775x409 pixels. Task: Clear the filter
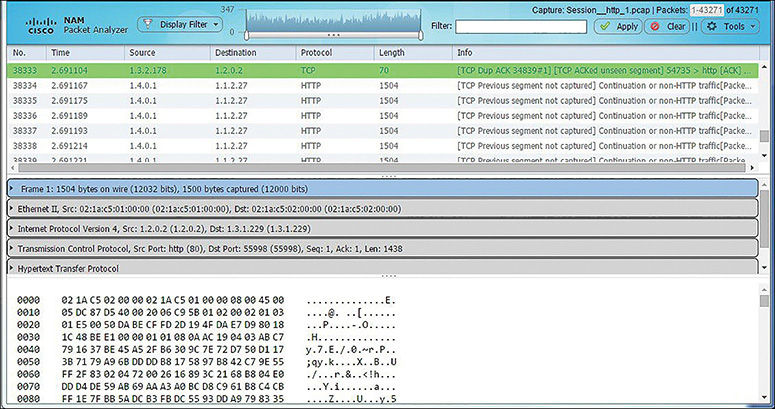[667, 26]
